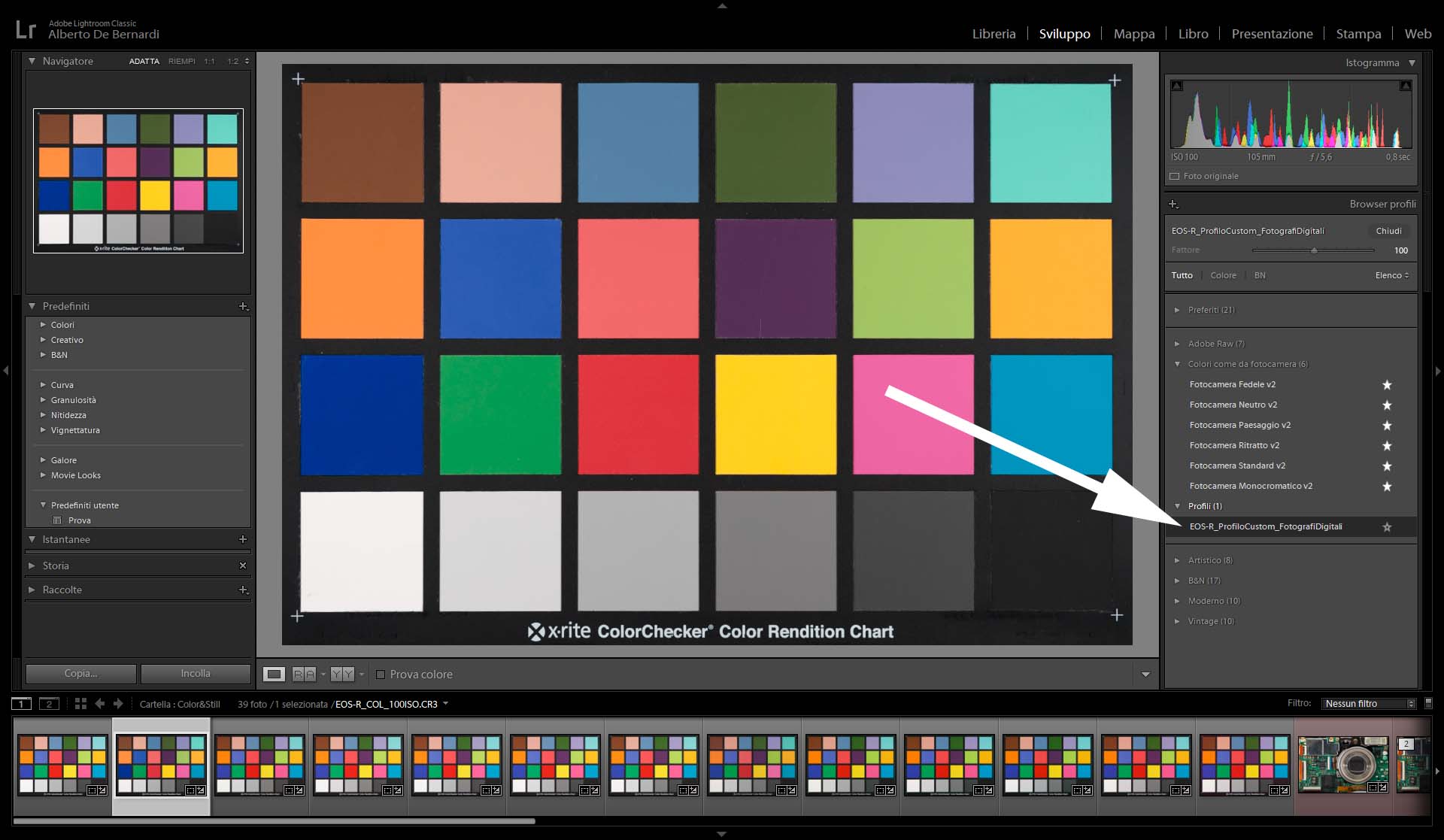This screenshot has width=1444, height=840.
Task: Click the before/after Y|Y view icon
Action: (x=342, y=674)
